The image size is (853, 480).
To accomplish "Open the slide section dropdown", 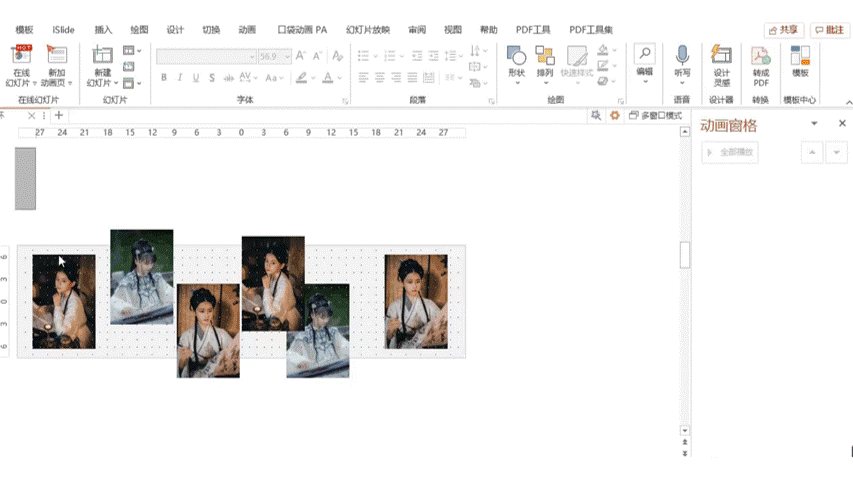I will [132, 83].
